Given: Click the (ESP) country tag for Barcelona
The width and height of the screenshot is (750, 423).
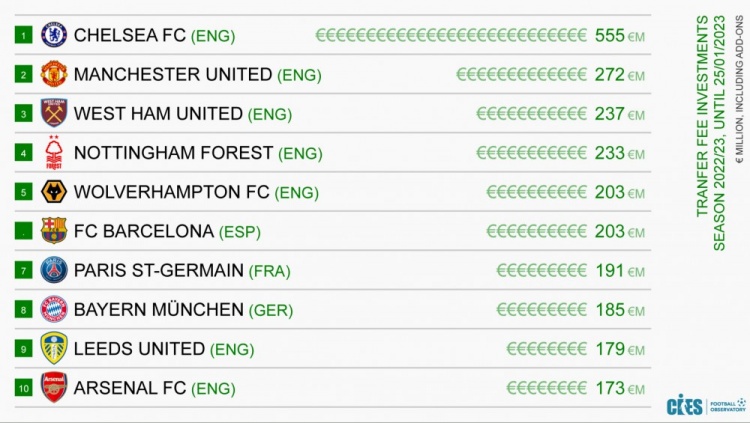Looking at the screenshot, I should click(240, 232).
